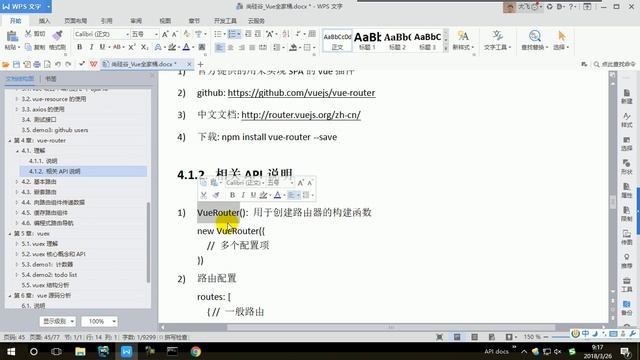Align paragraph text to the left
The width and height of the screenshot is (640, 360).
coord(220,47)
